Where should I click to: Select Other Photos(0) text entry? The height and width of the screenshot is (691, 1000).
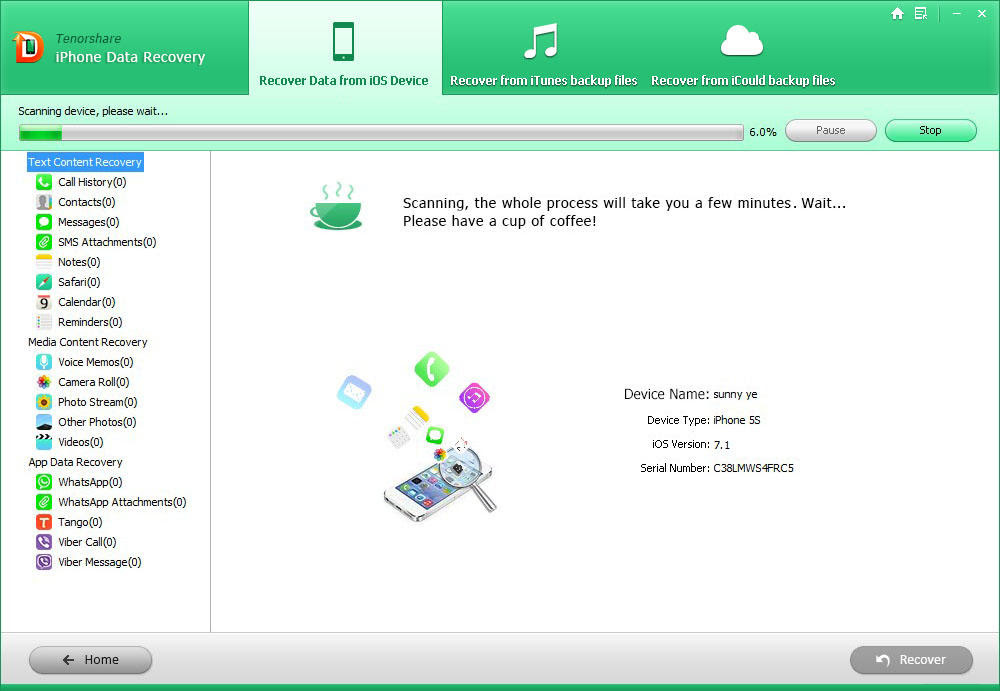pos(97,422)
